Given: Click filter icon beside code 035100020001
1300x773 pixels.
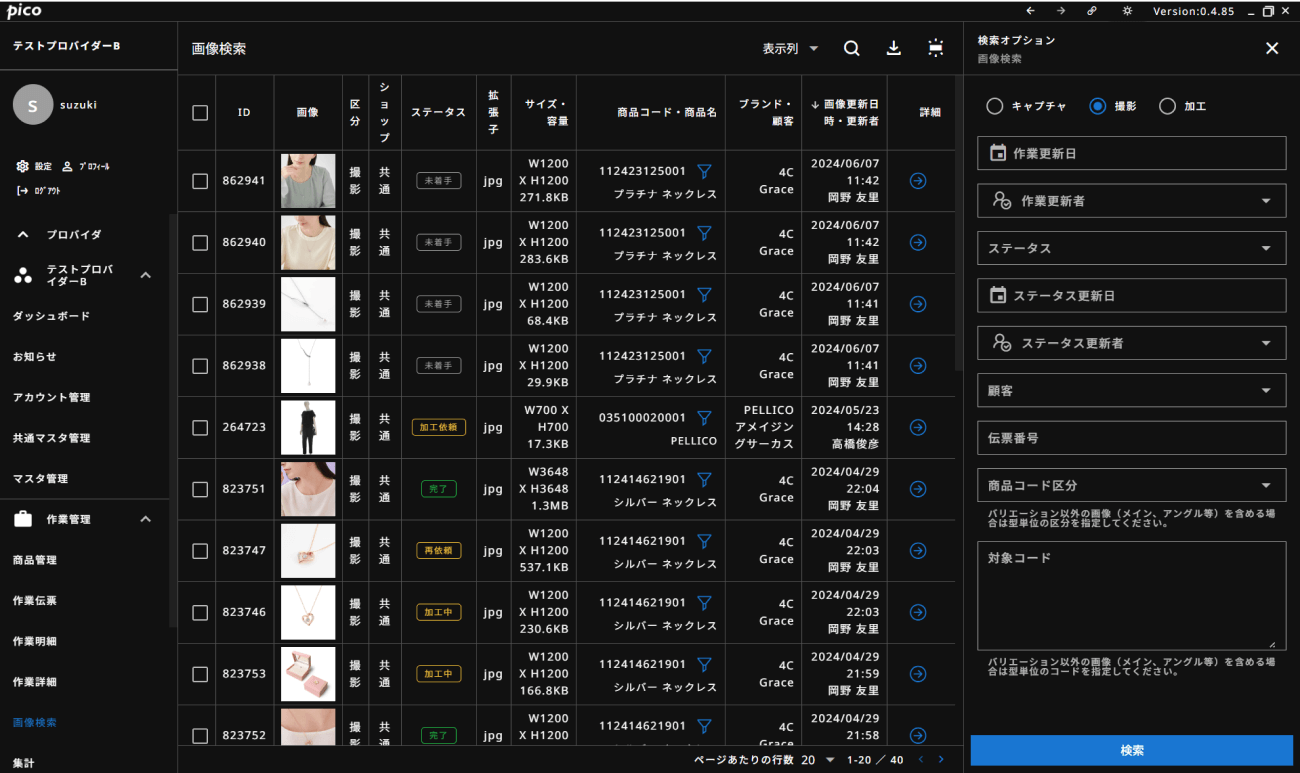Looking at the screenshot, I should (x=704, y=418).
